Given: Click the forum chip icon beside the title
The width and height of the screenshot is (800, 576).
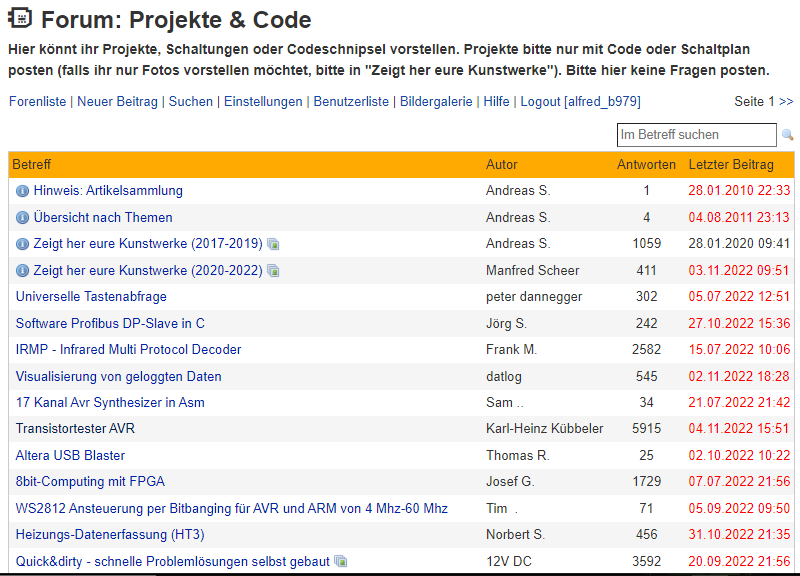Looking at the screenshot, I should pyautogui.click(x=20, y=18).
